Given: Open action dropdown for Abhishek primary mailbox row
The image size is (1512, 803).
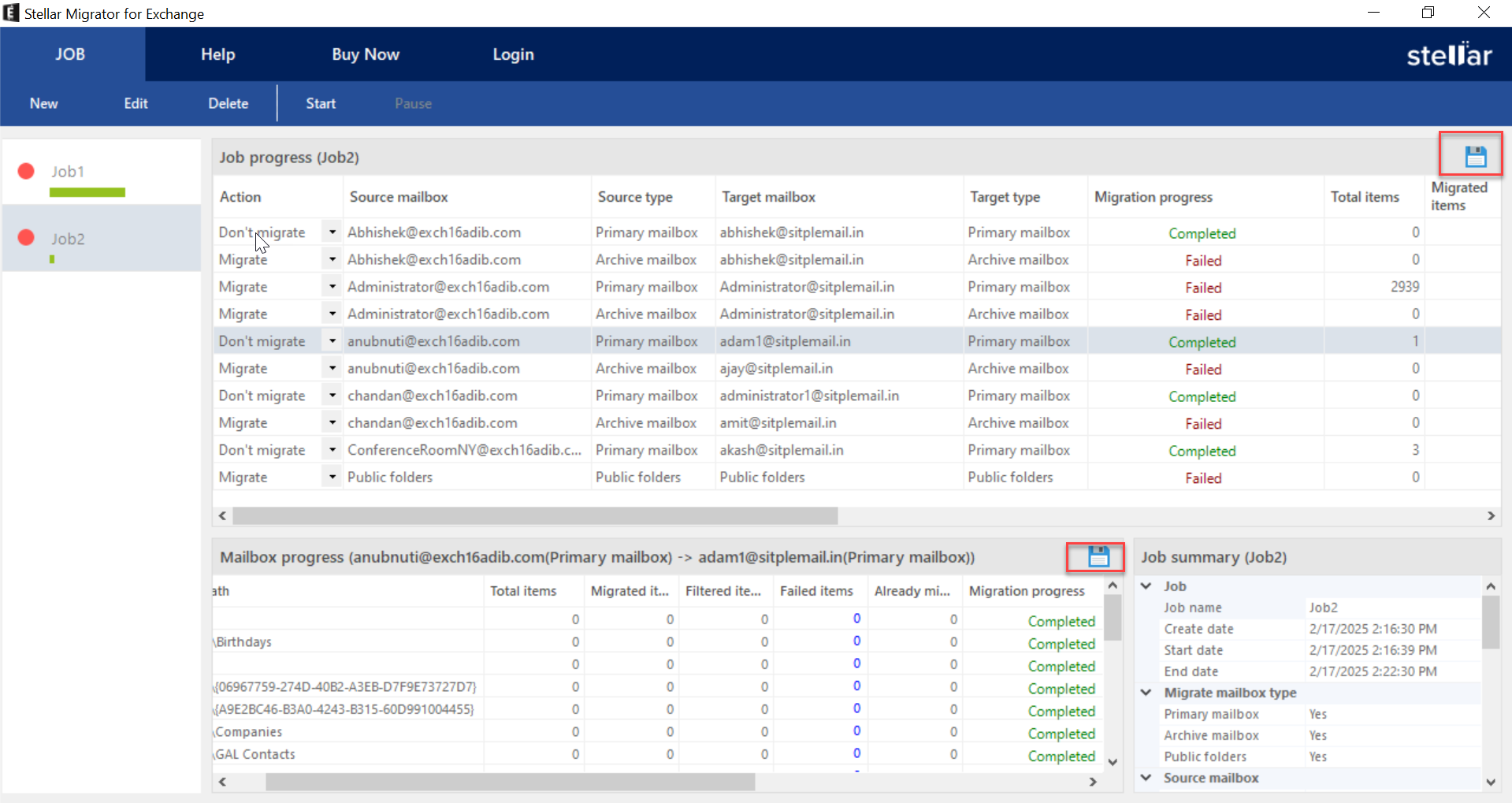Looking at the screenshot, I should tap(332, 232).
